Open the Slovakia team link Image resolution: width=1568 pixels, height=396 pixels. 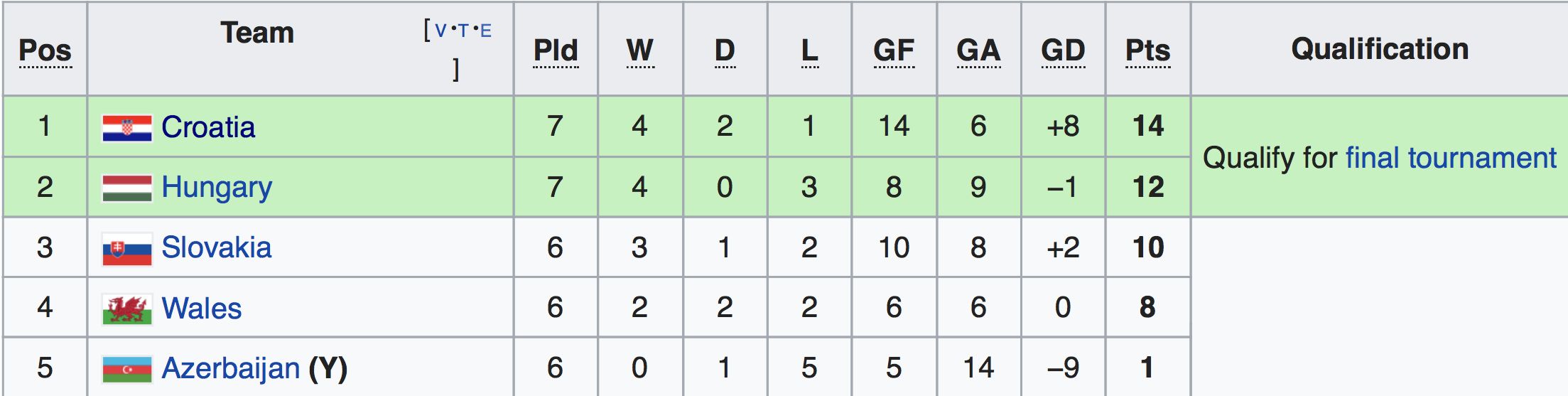click(x=216, y=247)
